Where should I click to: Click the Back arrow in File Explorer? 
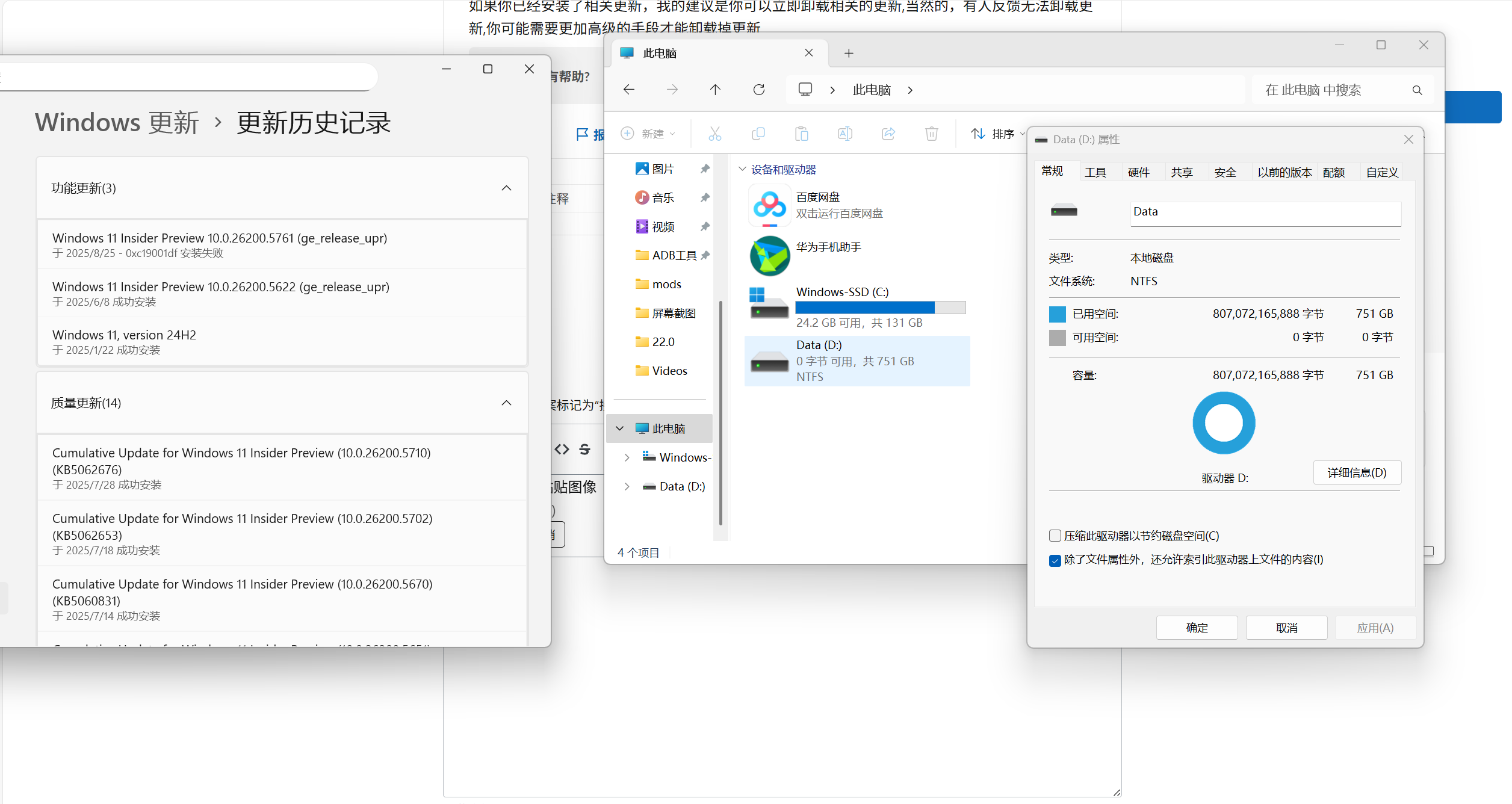click(x=629, y=90)
